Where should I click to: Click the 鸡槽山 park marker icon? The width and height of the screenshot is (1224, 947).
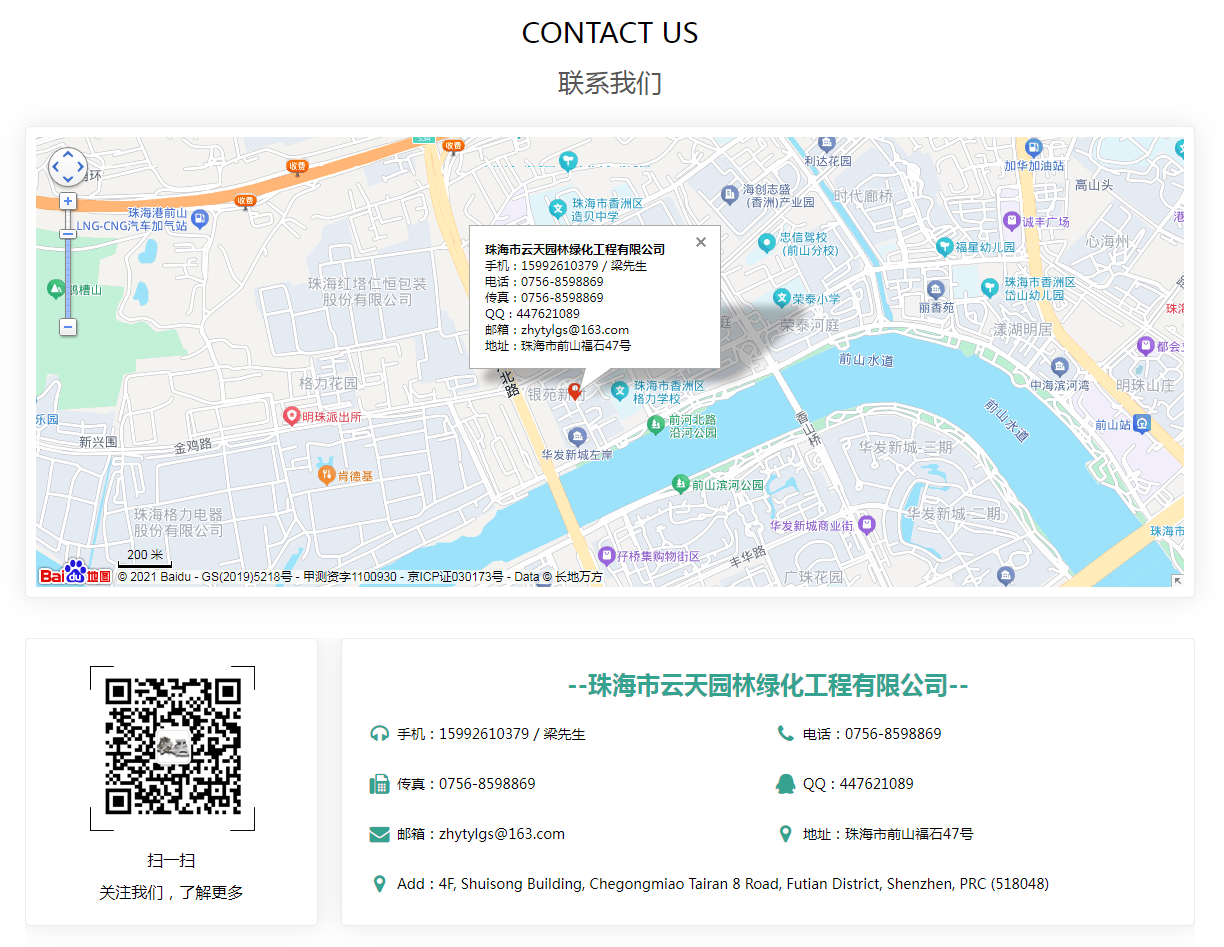click(55, 289)
